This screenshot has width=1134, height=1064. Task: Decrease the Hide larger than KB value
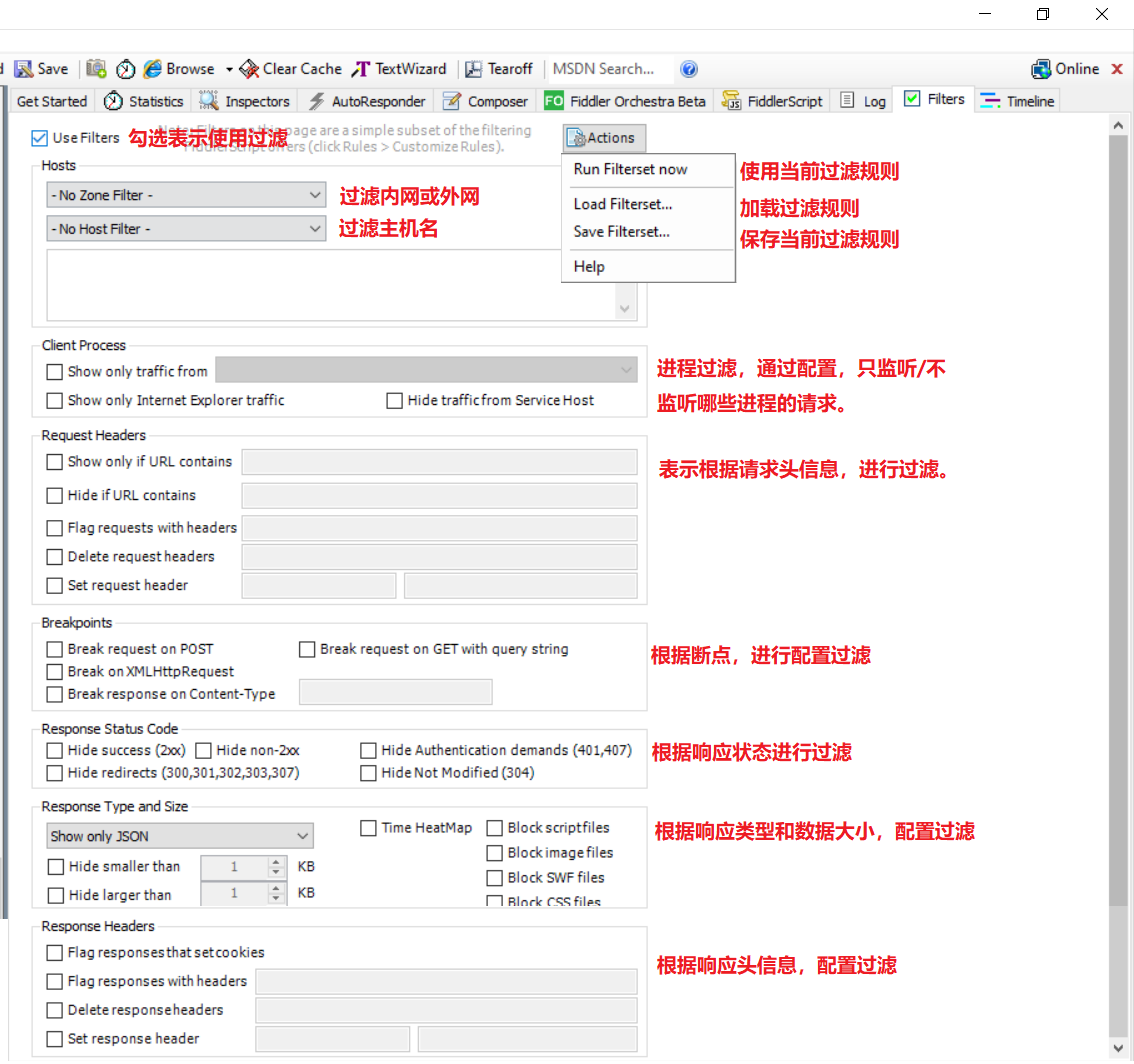[276, 899]
